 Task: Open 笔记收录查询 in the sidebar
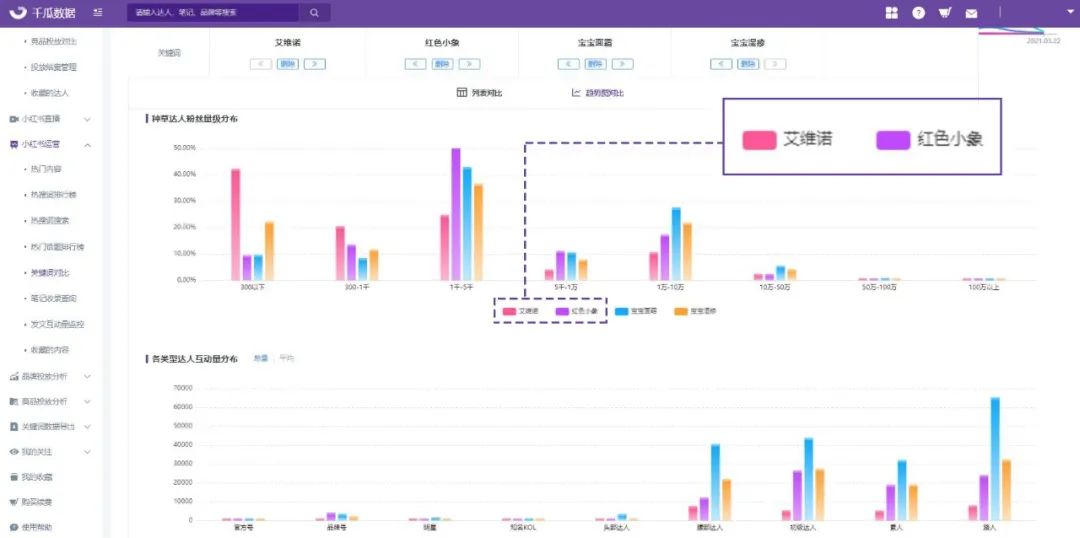[54, 298]
